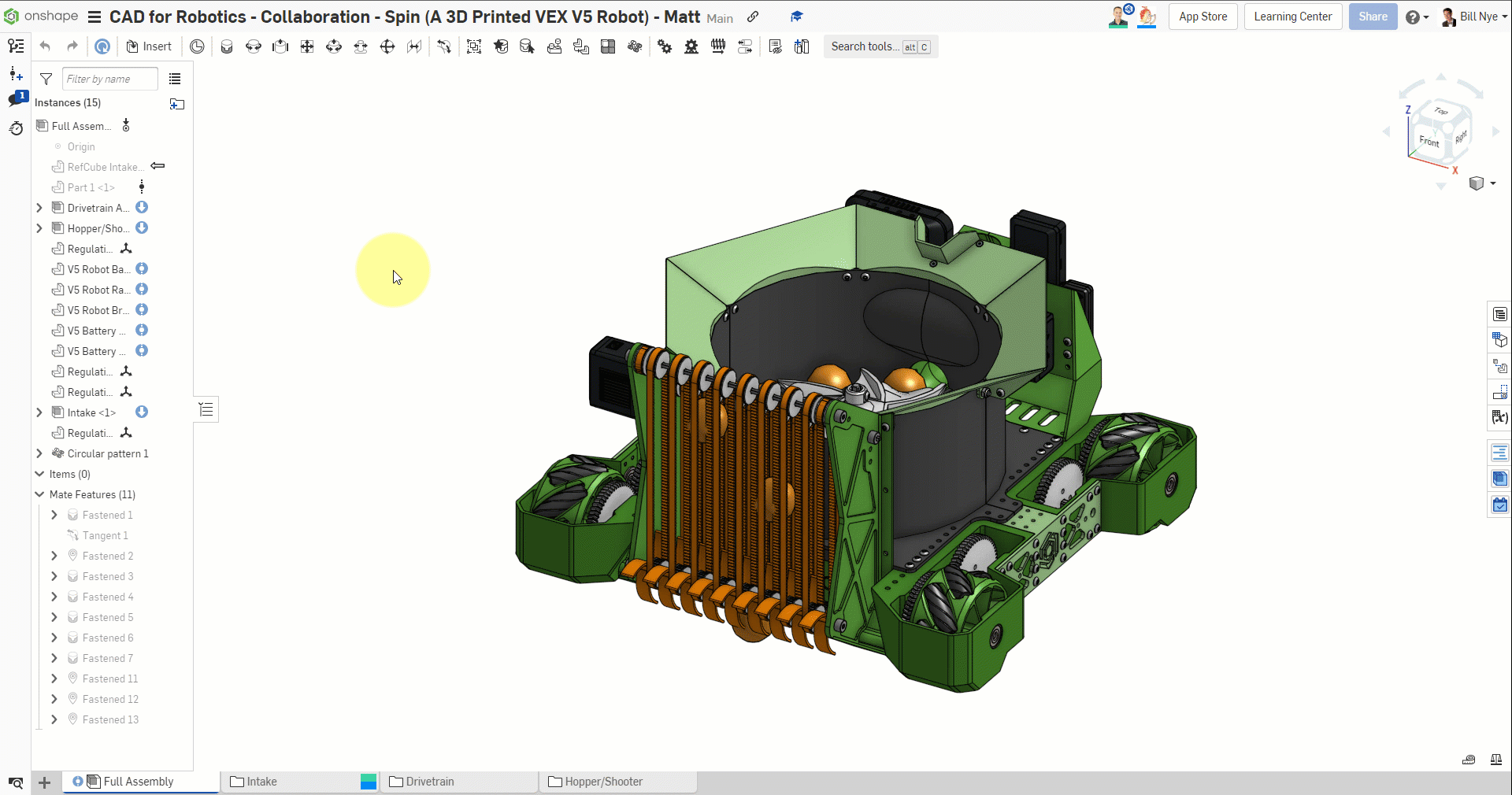Click the Front face of view cube
The width and height of the screenshot is (1512, 795).
point(1429,141)
